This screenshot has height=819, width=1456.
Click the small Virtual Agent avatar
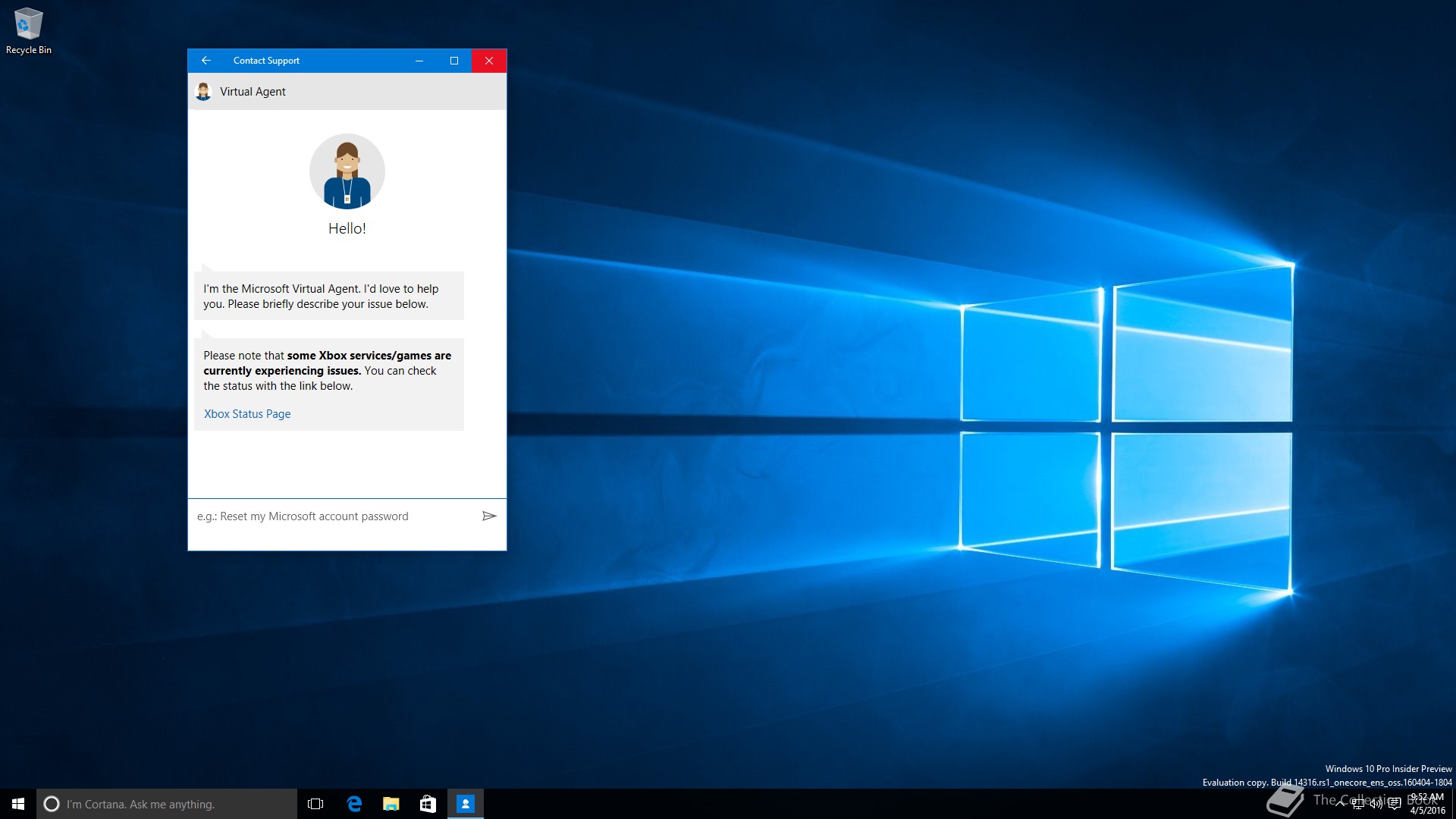point(203,92)
